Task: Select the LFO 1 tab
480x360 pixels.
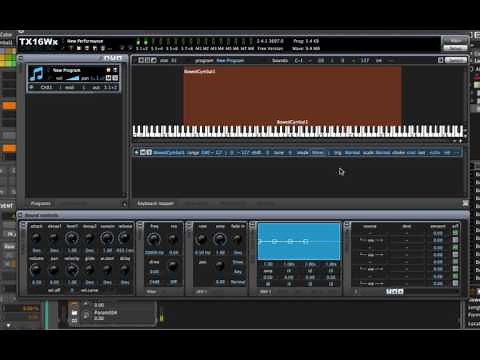Action: point(201,292)
